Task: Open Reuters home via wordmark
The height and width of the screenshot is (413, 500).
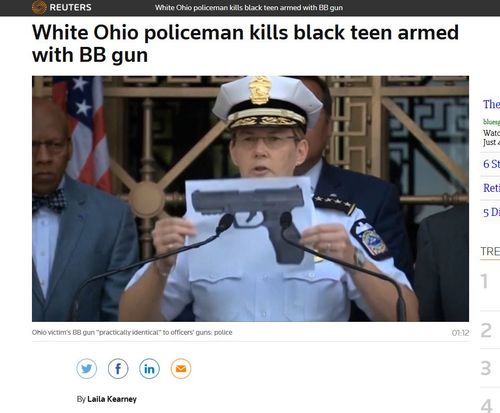Action: (70, 7)
